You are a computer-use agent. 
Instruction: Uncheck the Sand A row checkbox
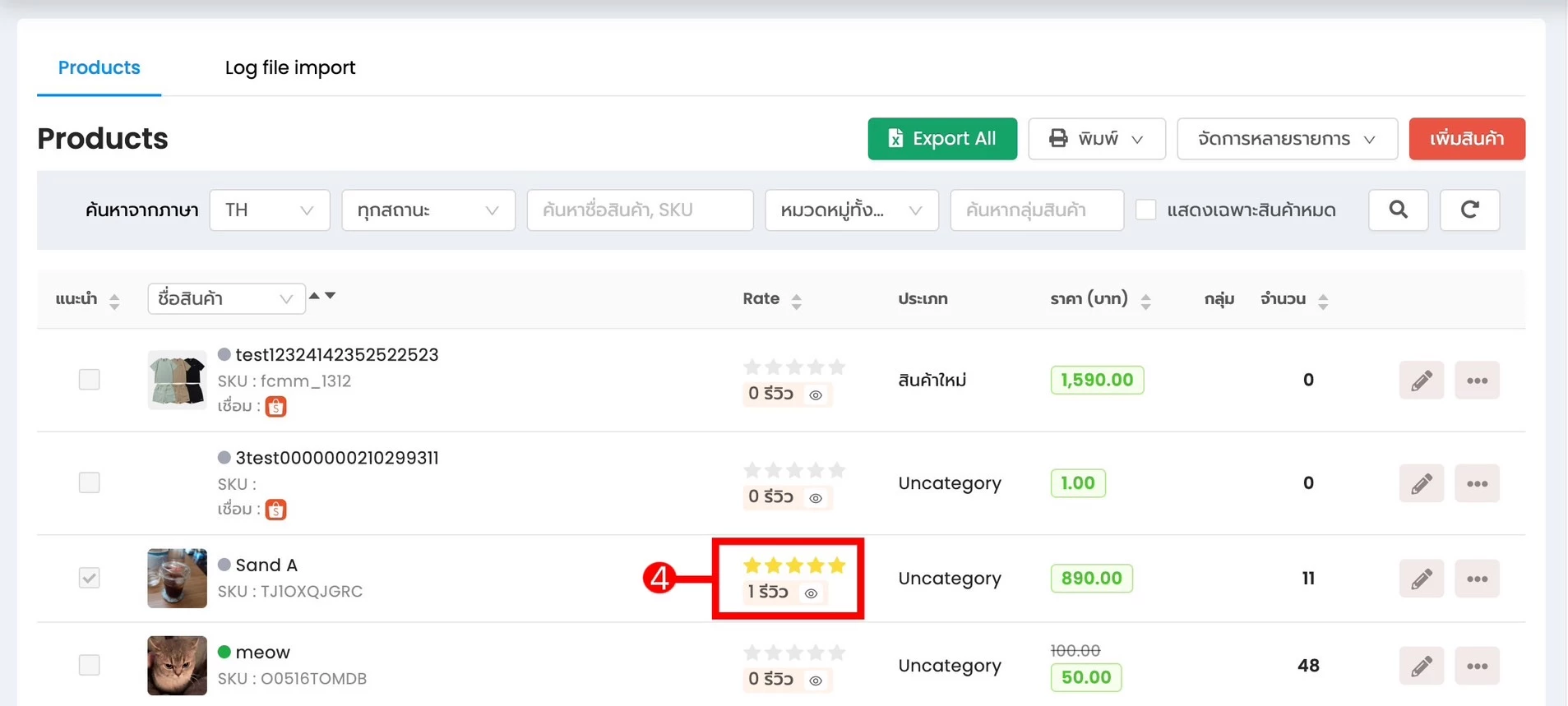tap(89, 578)
